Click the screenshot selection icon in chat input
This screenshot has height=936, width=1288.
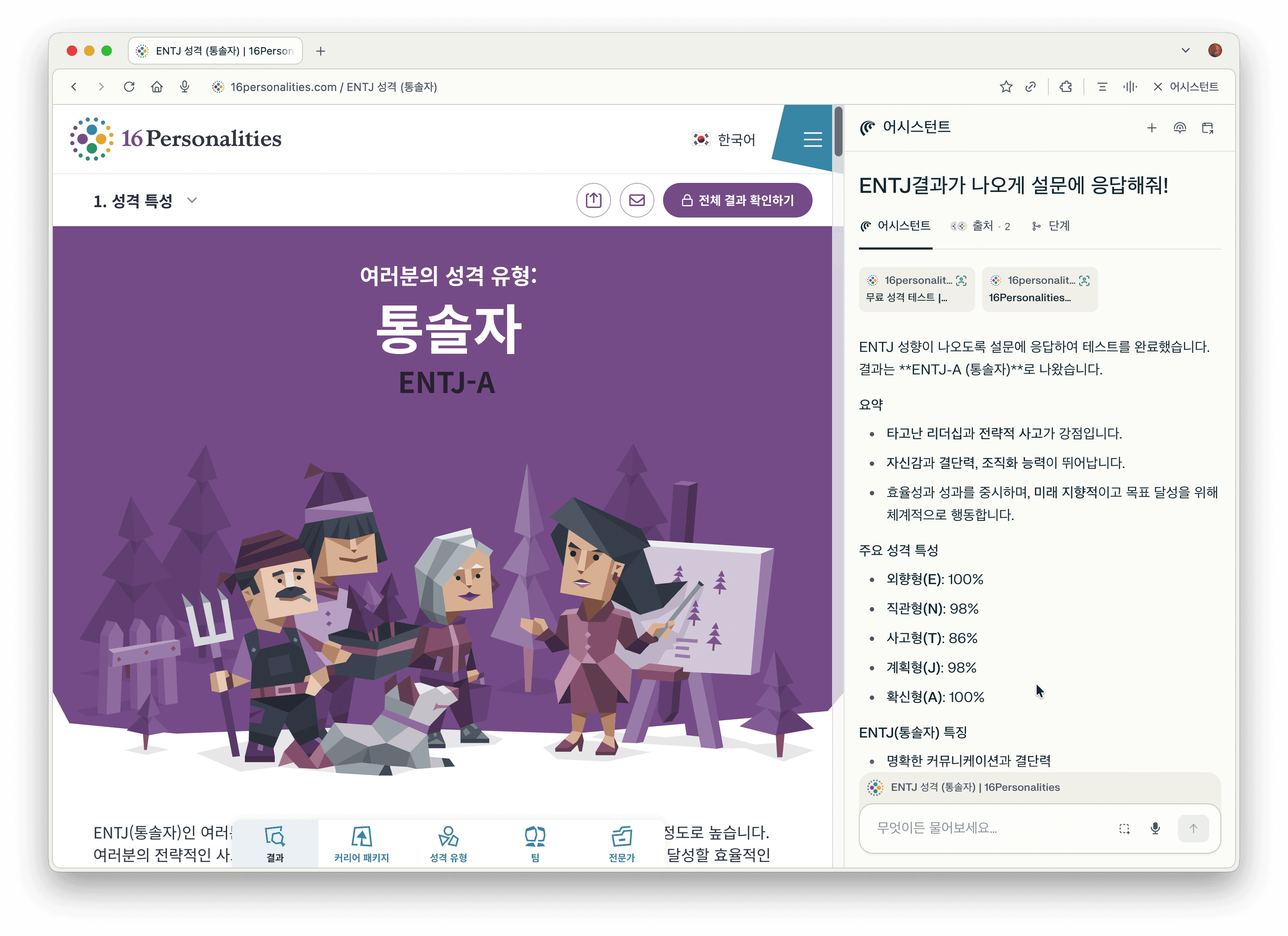[x=1124, y=829]
